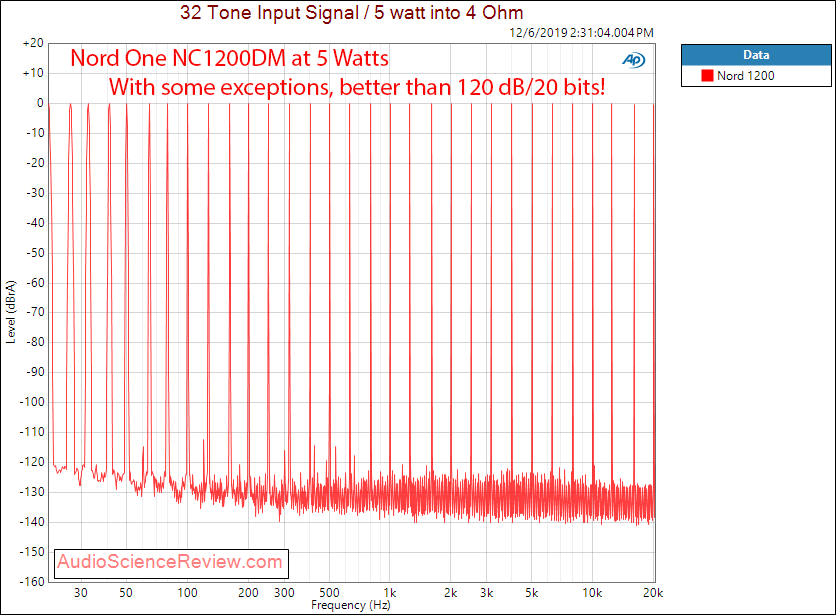
Task: Click the Level (dBrA) vertical axis label
Action: (11, 312)
